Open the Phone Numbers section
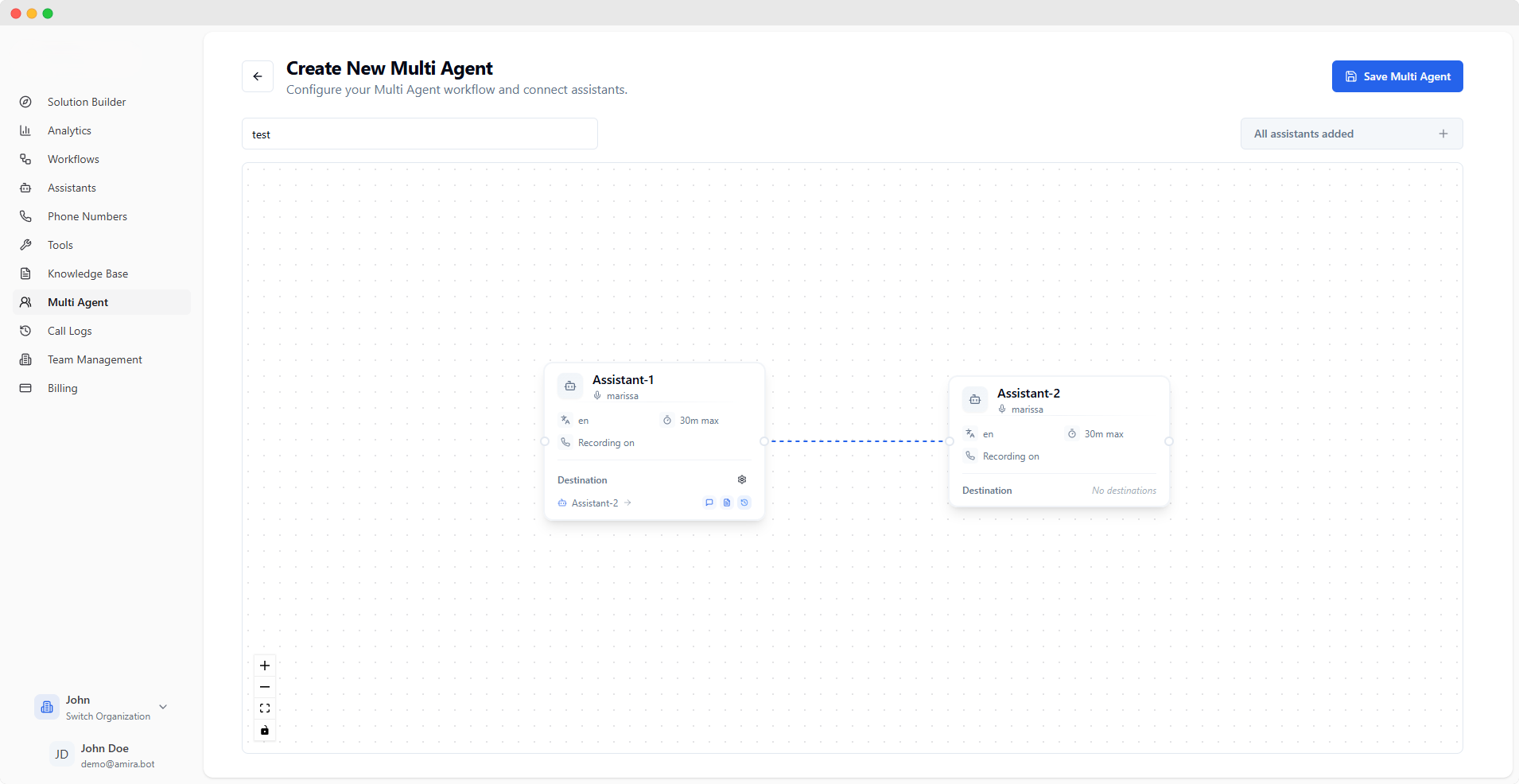 click(87, 215)
